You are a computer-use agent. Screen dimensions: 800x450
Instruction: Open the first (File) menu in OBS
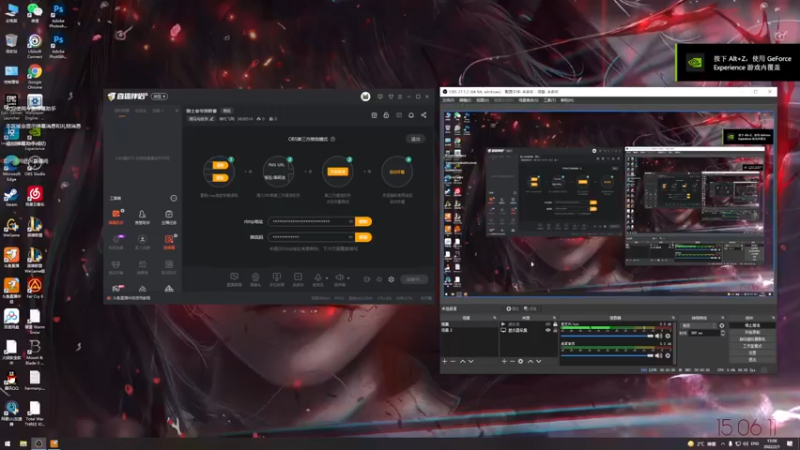448,101
